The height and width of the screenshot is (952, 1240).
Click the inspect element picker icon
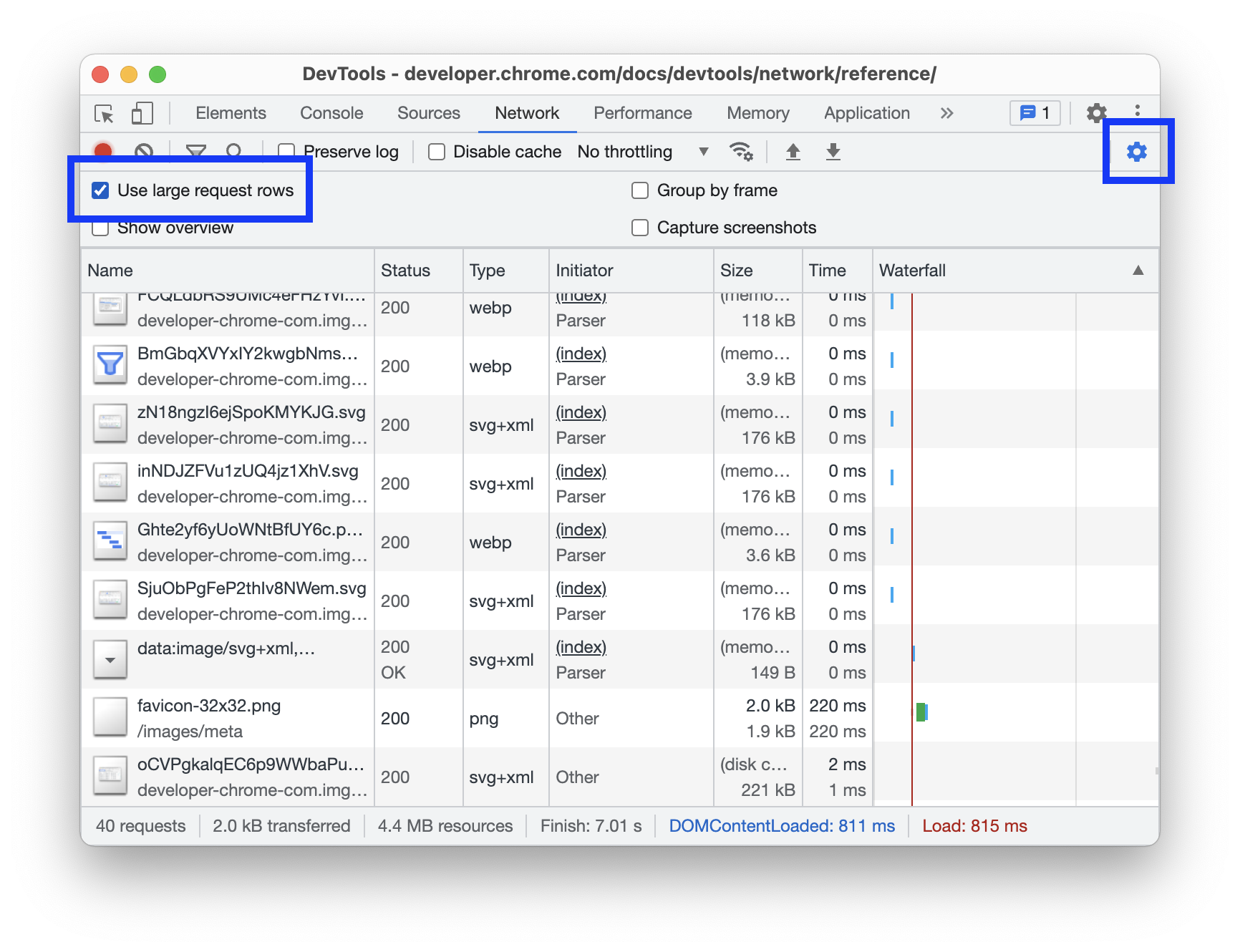[104, 114]
